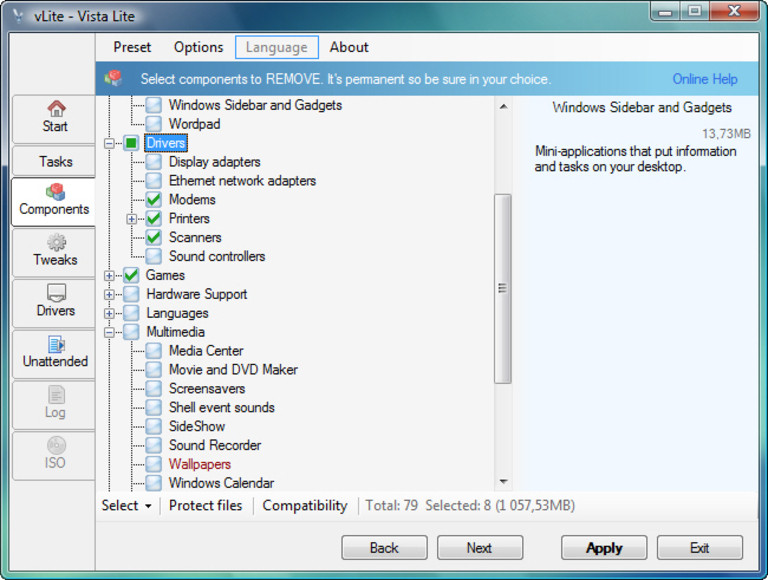Collapse the Multimedia tree node
Image resolution: width=768 pixels, height=580 pixels.
click(x=109, y=332)
